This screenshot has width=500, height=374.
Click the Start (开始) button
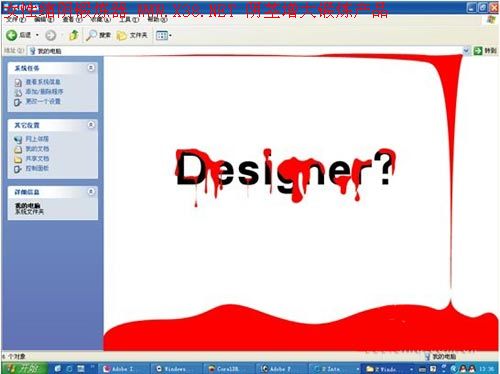tap(23, 368)
